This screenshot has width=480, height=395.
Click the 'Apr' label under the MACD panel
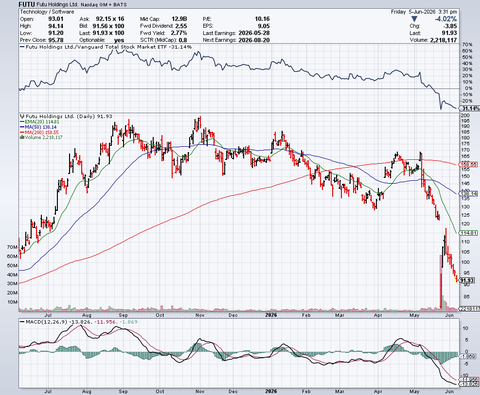tap(377, 391)
